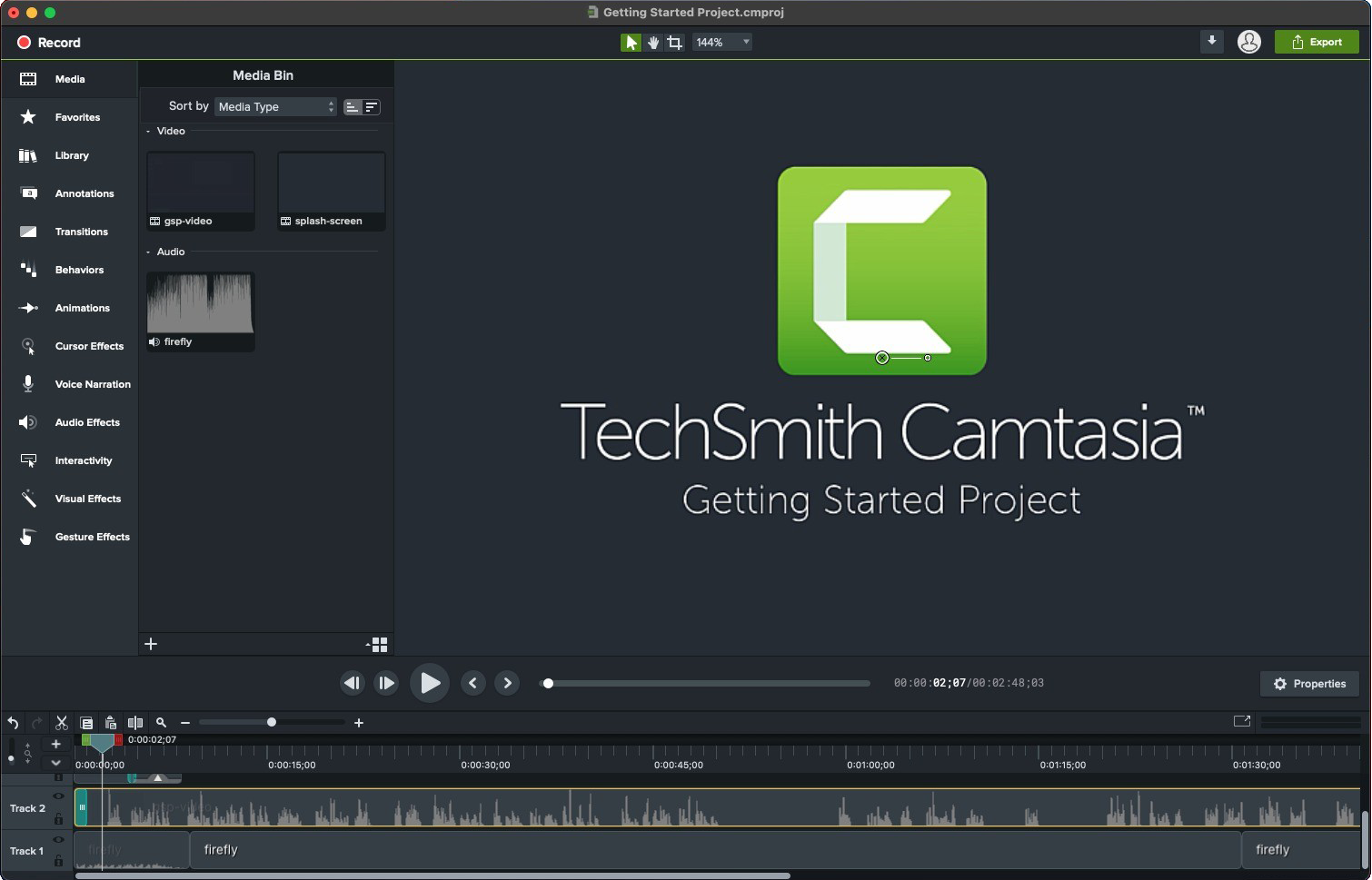
Task: Open the Gesture Effects panel
Action: tap(91, 537)
